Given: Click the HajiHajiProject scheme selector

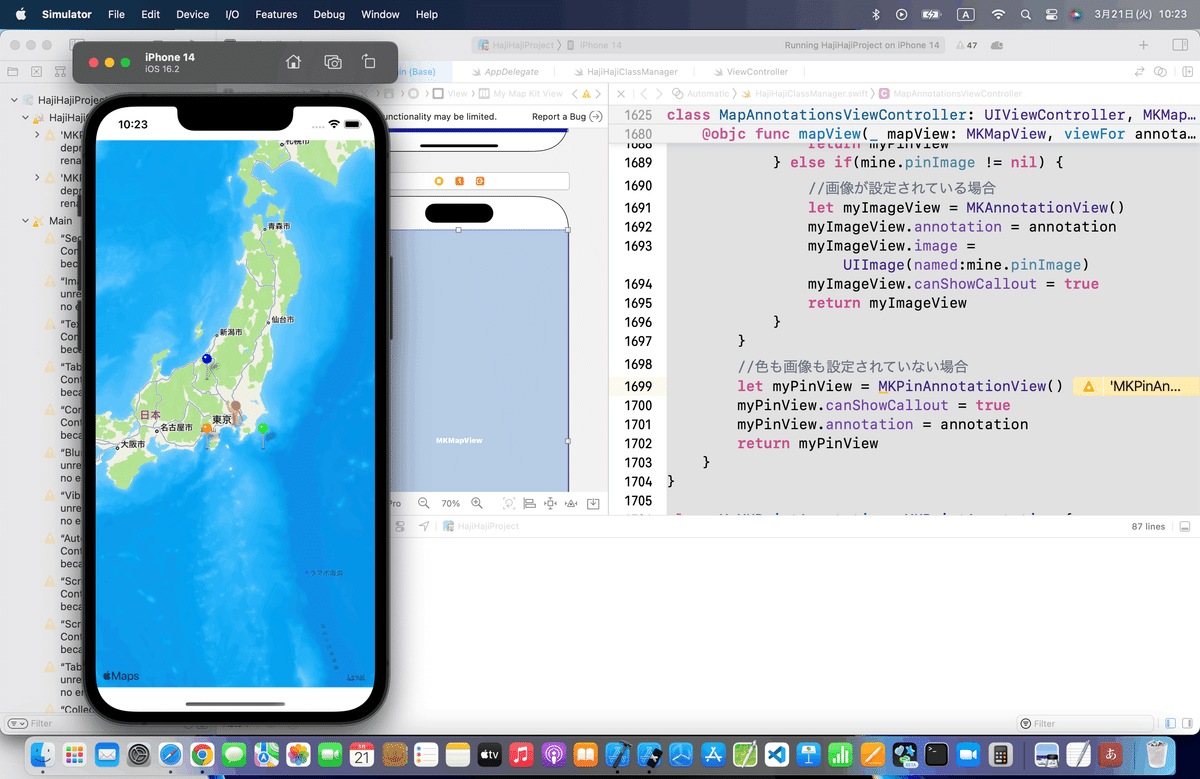Looking at the screenshot, I should (x=517, y=45).
